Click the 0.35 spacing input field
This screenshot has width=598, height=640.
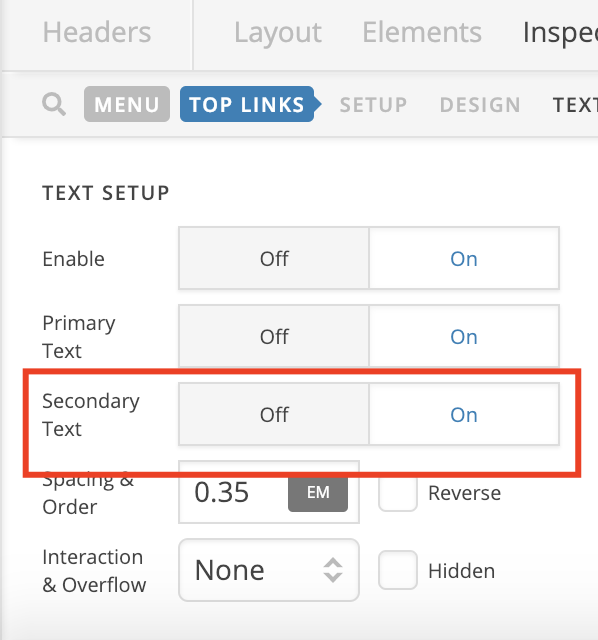[x=233, y=492]
